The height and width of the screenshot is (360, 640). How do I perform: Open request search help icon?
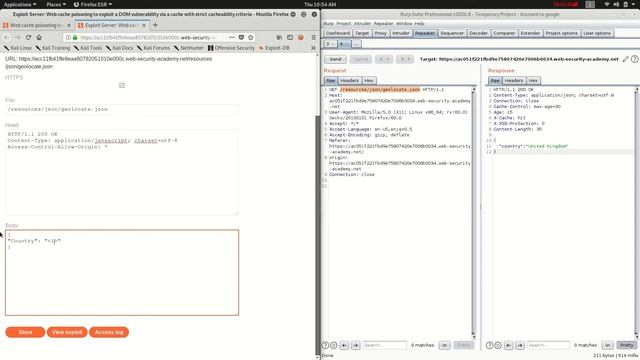pos(325,345)
